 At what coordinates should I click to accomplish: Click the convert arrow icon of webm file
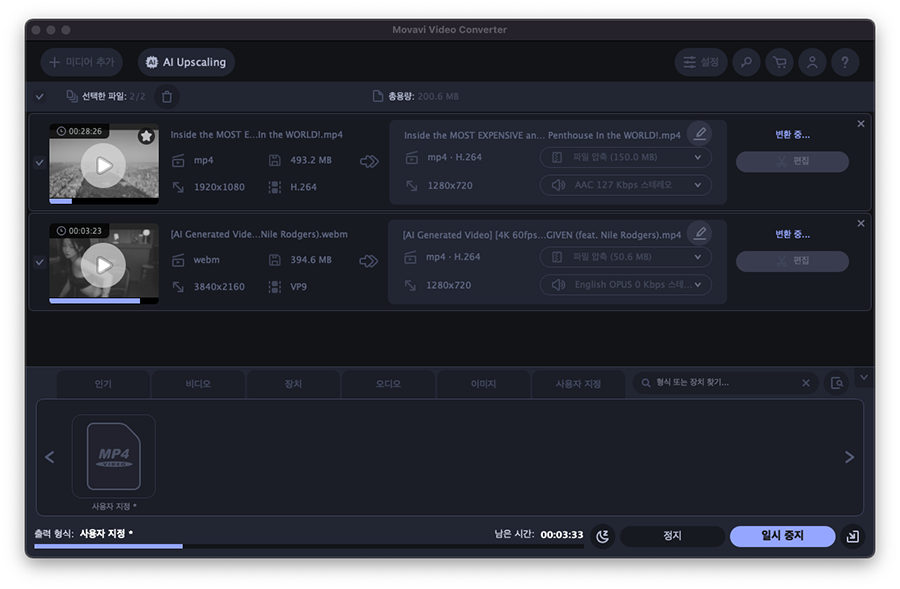(369, 261)
